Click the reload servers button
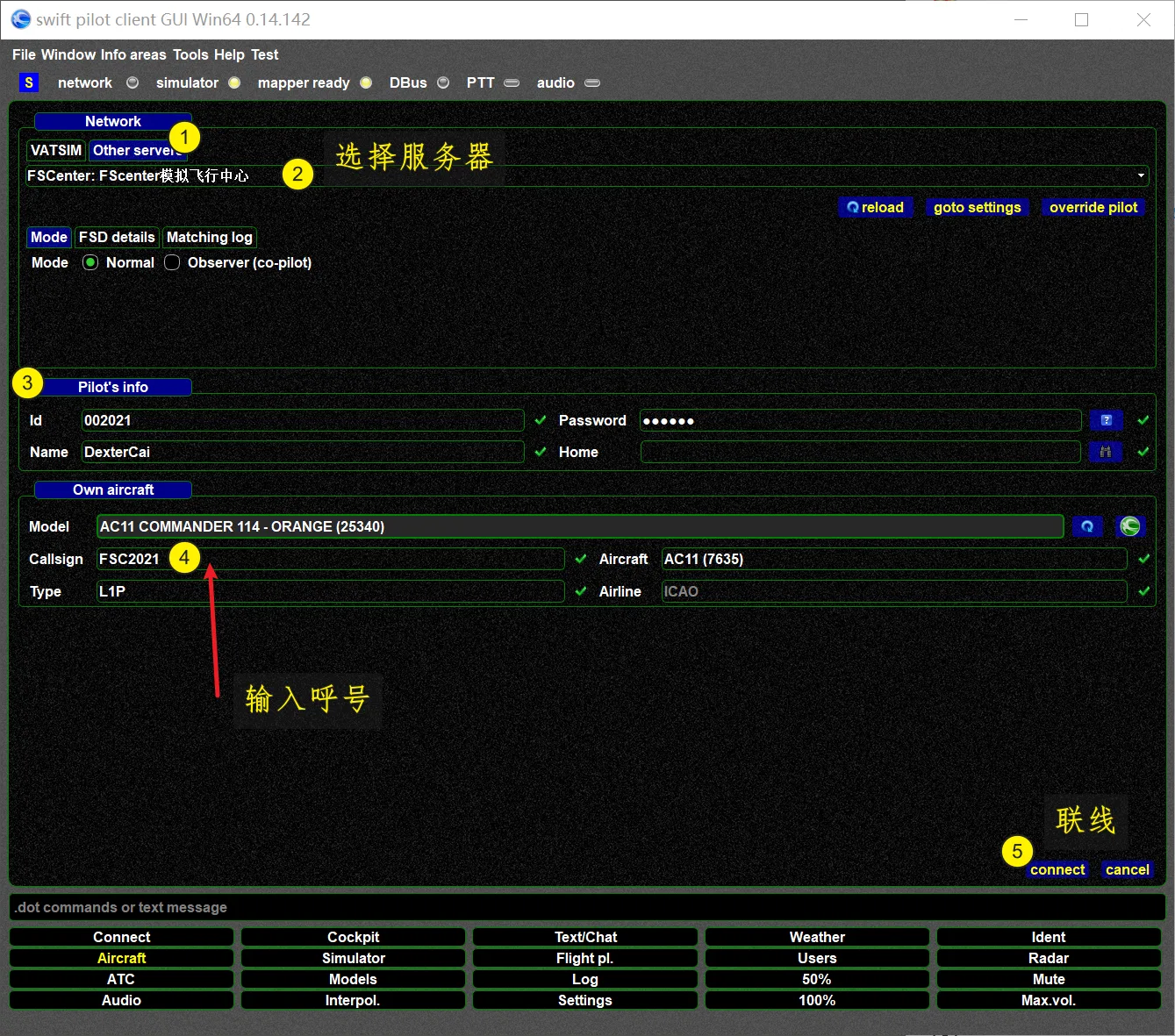The height and width of the screenshot is (1036, 1175). [x=876, y=207]
